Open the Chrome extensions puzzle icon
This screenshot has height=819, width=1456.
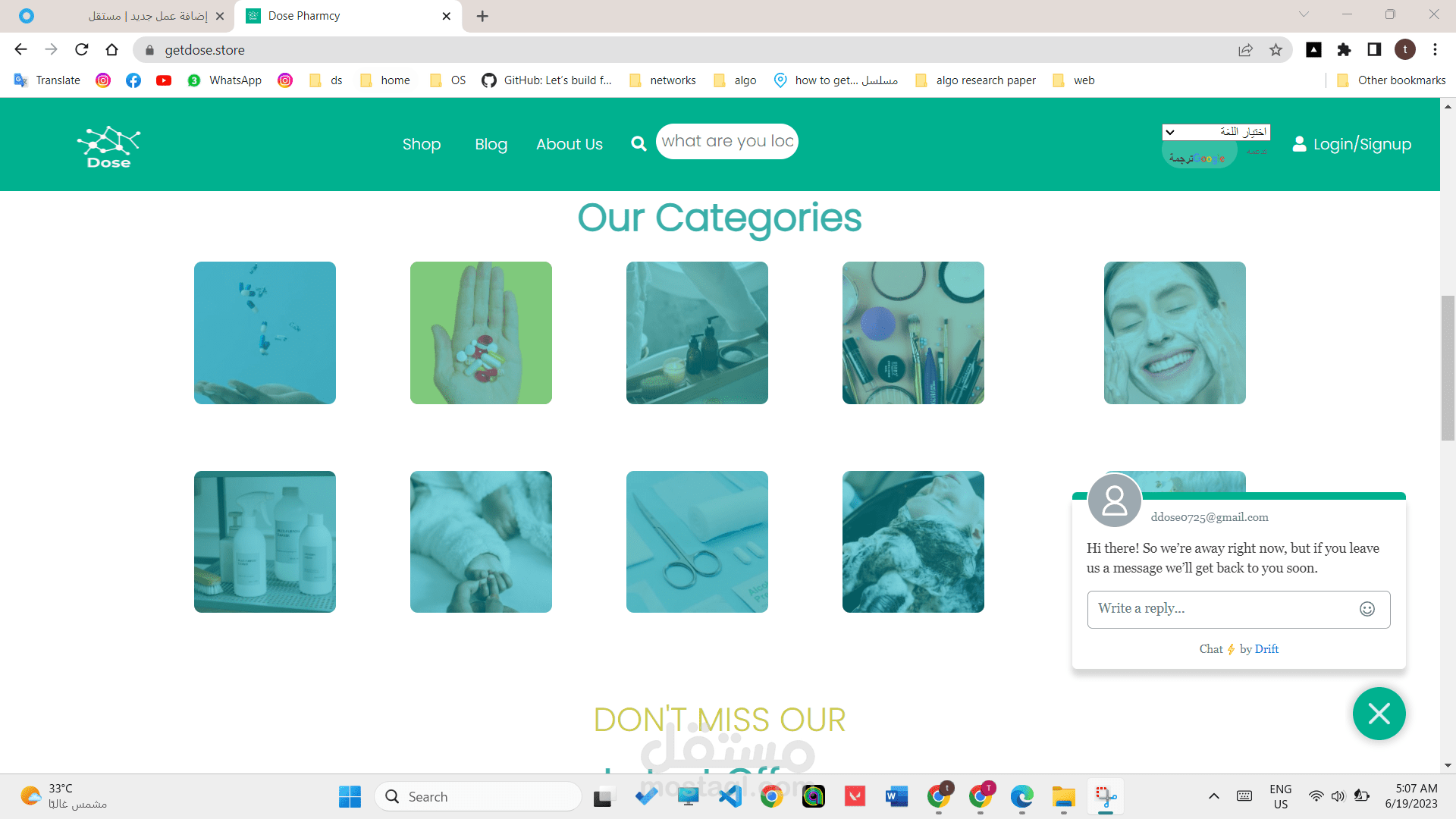(1344, 50)
